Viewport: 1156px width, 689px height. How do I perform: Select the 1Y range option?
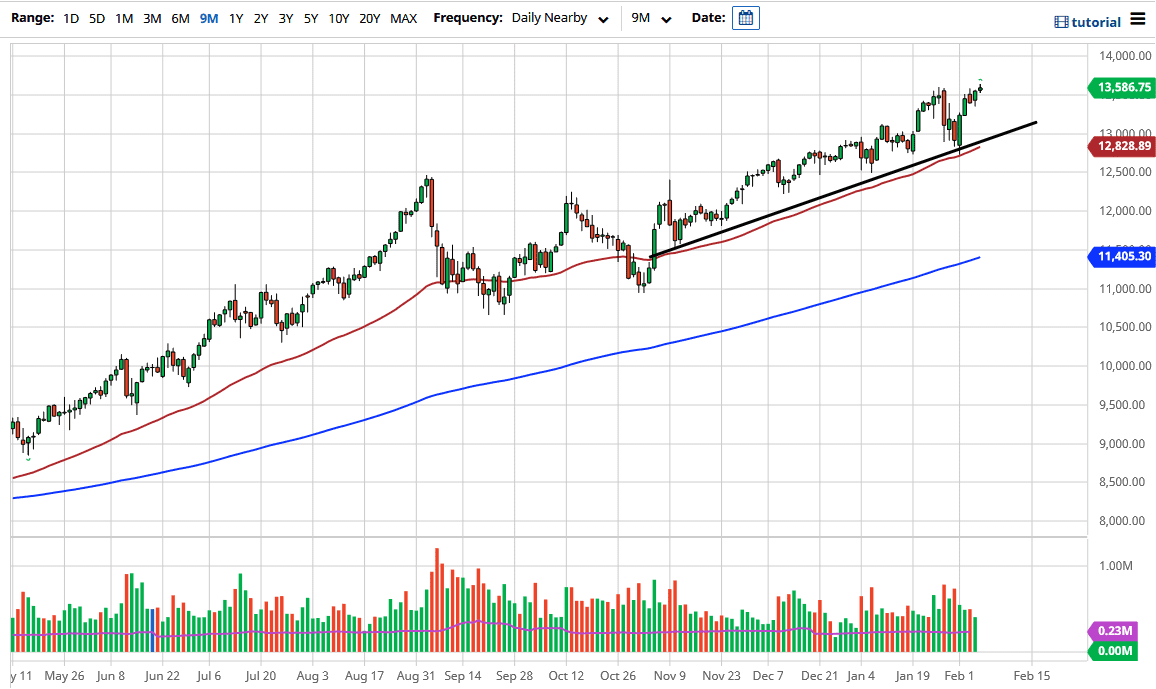[x=234, y=18]
